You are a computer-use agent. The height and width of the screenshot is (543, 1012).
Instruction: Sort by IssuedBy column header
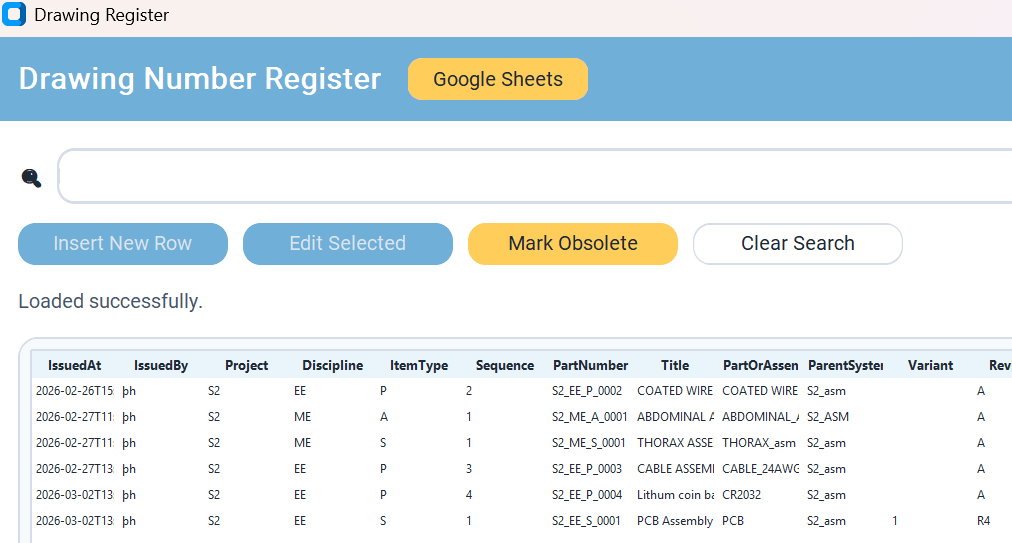(x=161, y=365)
